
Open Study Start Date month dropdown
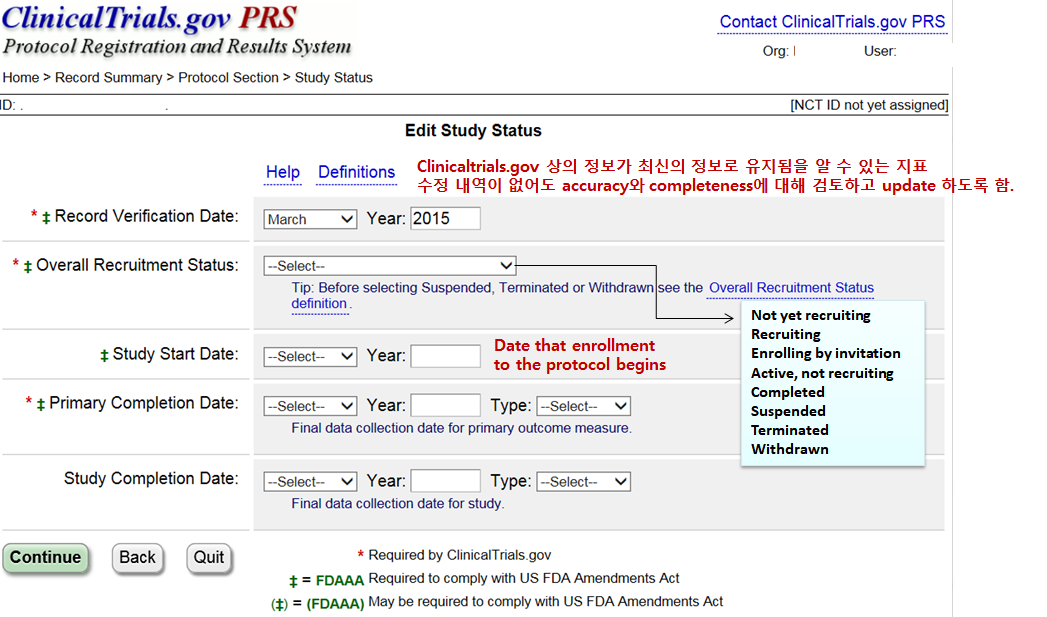tap(310, 357)
